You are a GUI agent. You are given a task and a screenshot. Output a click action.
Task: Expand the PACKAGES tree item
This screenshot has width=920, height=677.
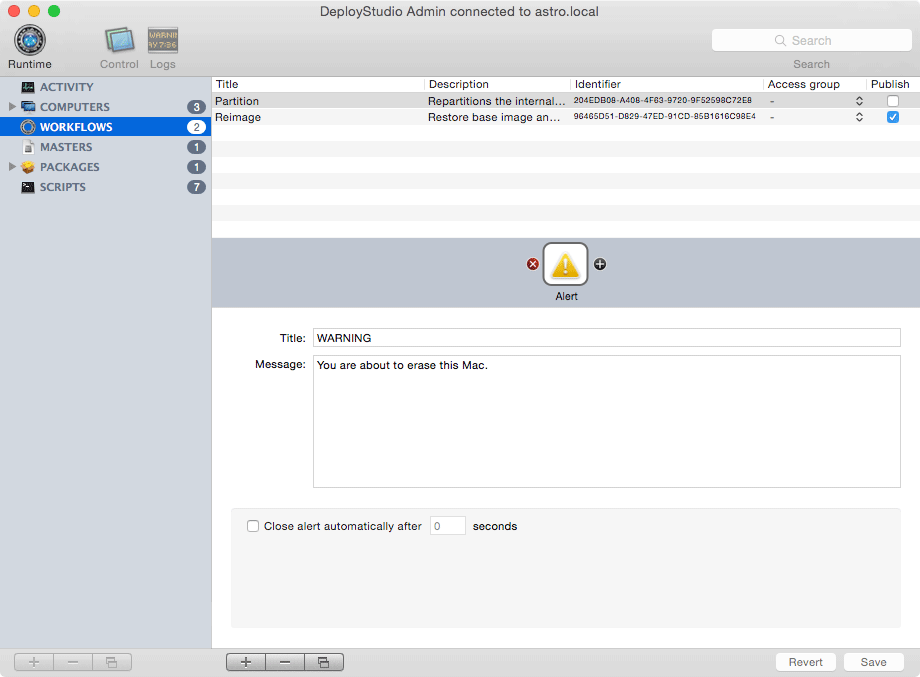pyautogui.click(x=12, y=167)
